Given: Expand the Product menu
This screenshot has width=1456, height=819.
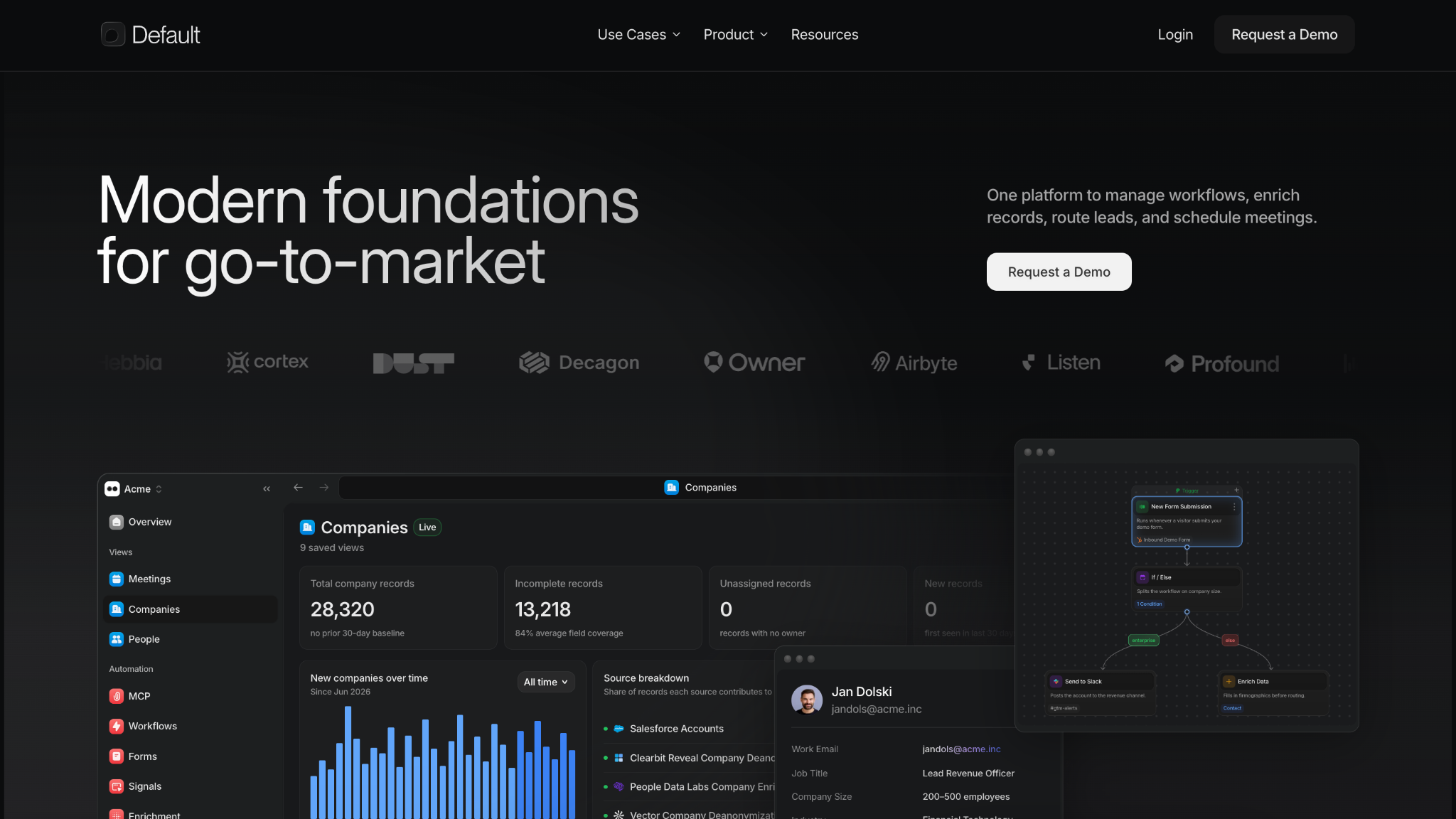Looking at the screenshot, I should pos(736,34).
